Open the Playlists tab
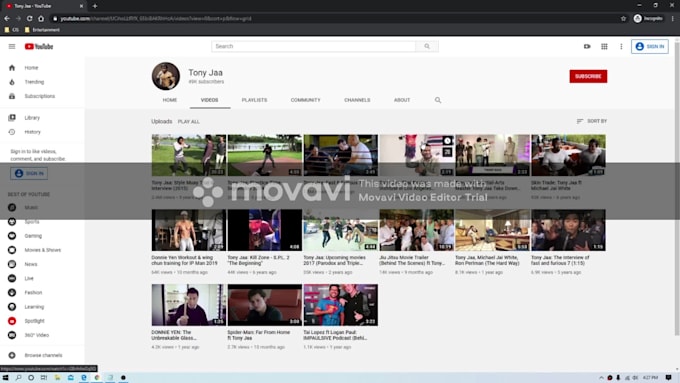Screen dimensions: 680x383 (255, 100)
